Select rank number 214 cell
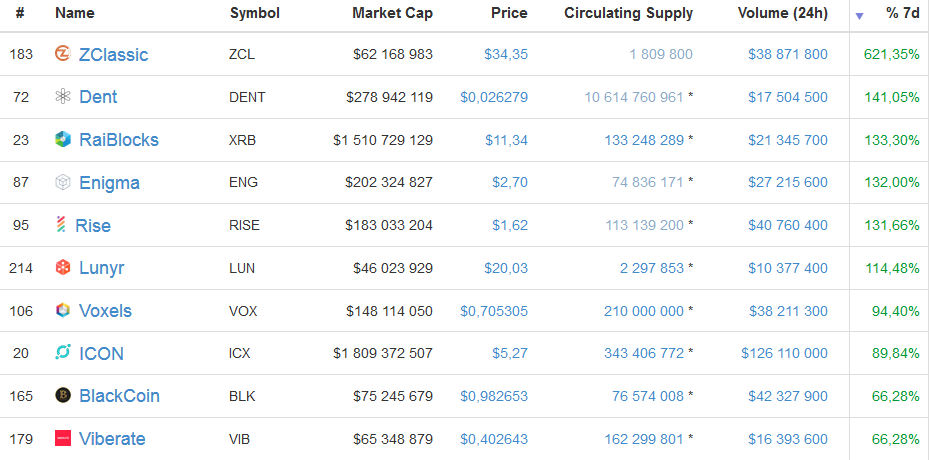This screenshot has width=929, height=460. click(21, 268)
